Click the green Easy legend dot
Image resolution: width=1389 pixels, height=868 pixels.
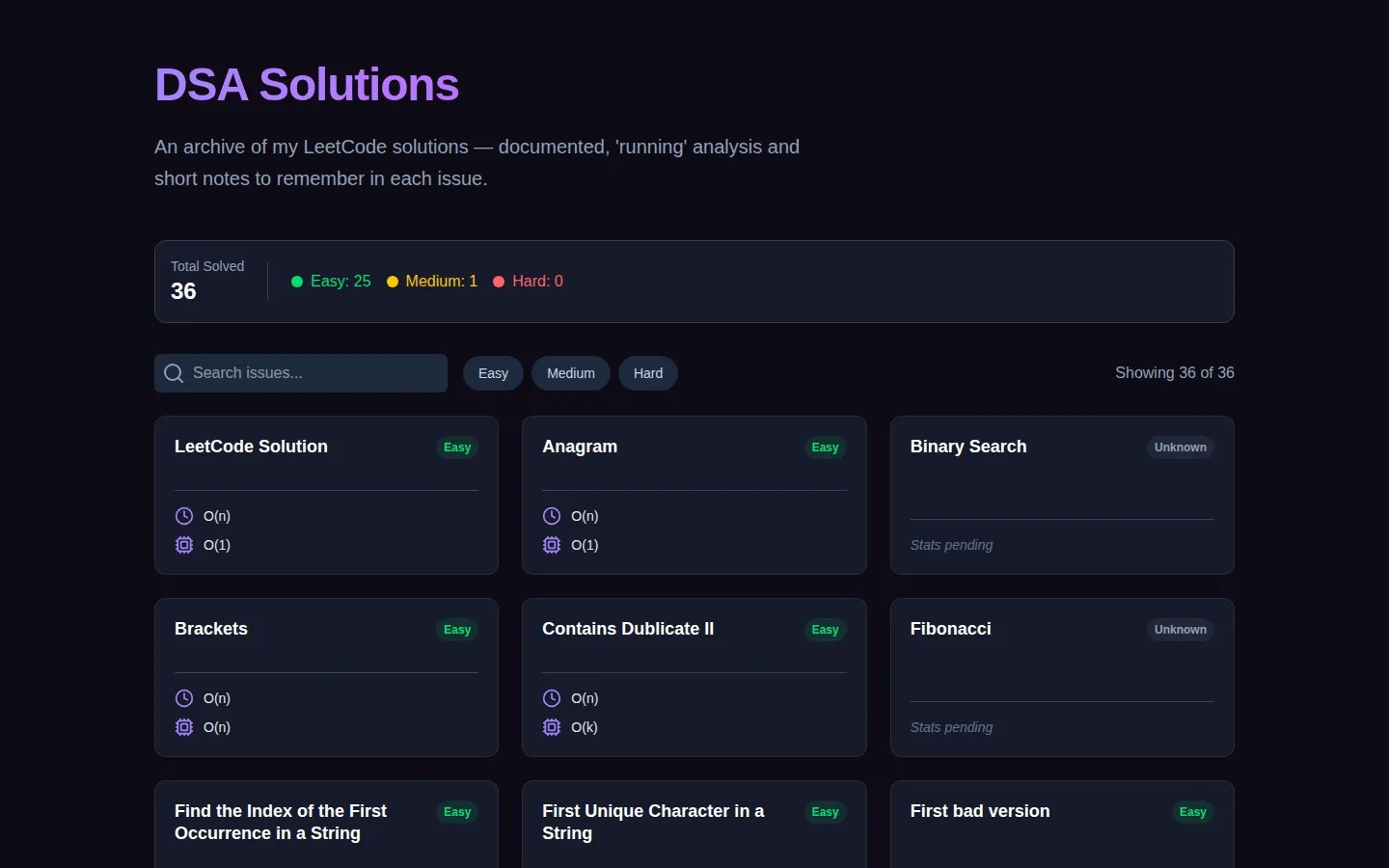(297, 282)
